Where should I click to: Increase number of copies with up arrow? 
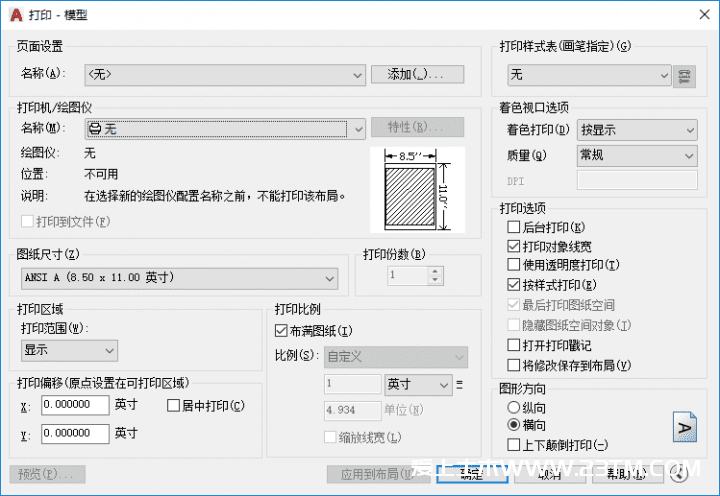click(x=435, y=271)
